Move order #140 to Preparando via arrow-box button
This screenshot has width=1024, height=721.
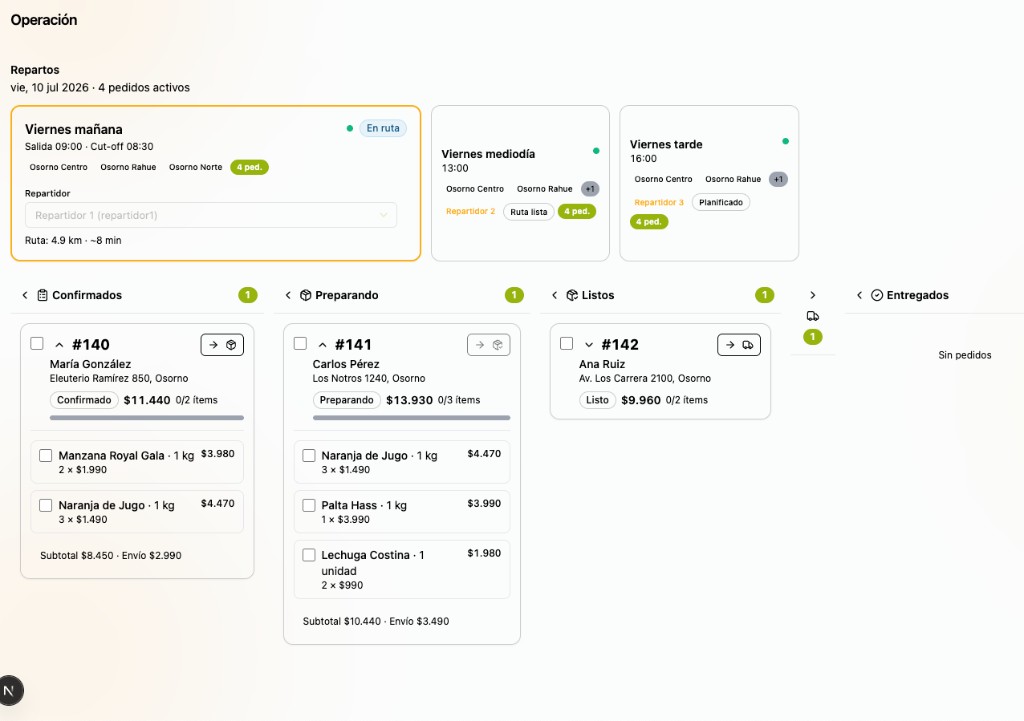[x=222, y=345]
